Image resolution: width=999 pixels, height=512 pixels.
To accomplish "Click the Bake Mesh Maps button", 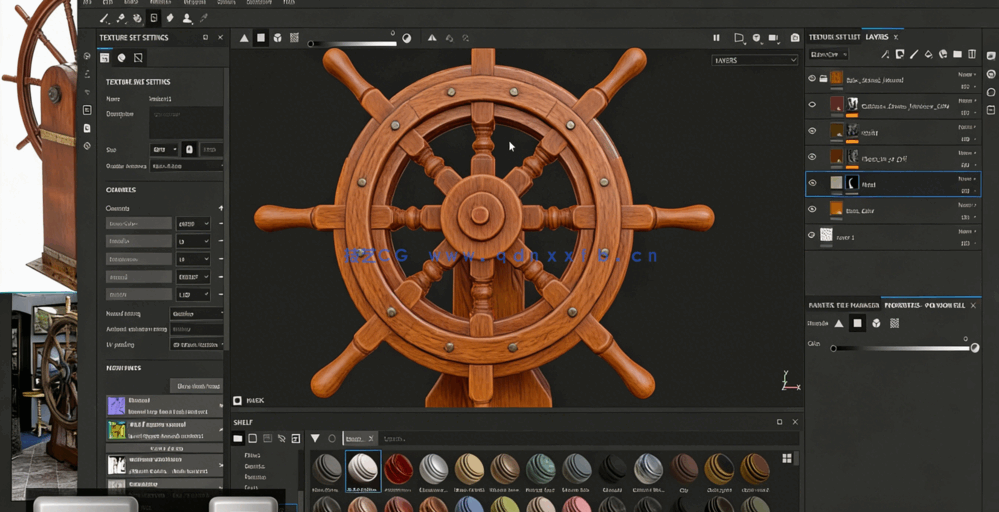I will [198, 386].
